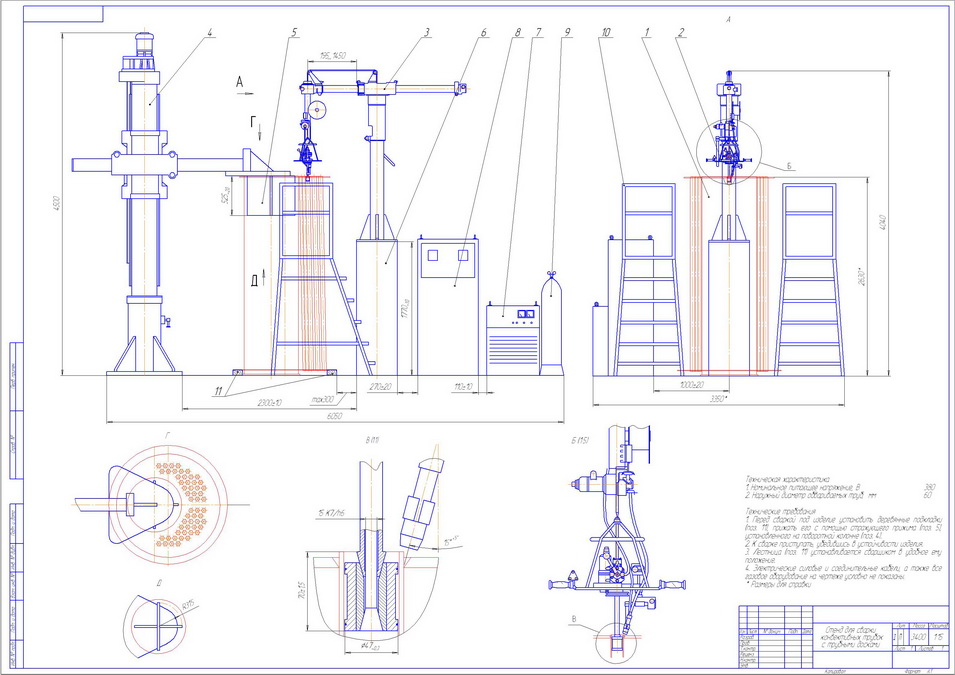955x675 pixels.
Task: Click detail callout letter Б near the circle
Action: pyautogui.click(x=789, y=166)
